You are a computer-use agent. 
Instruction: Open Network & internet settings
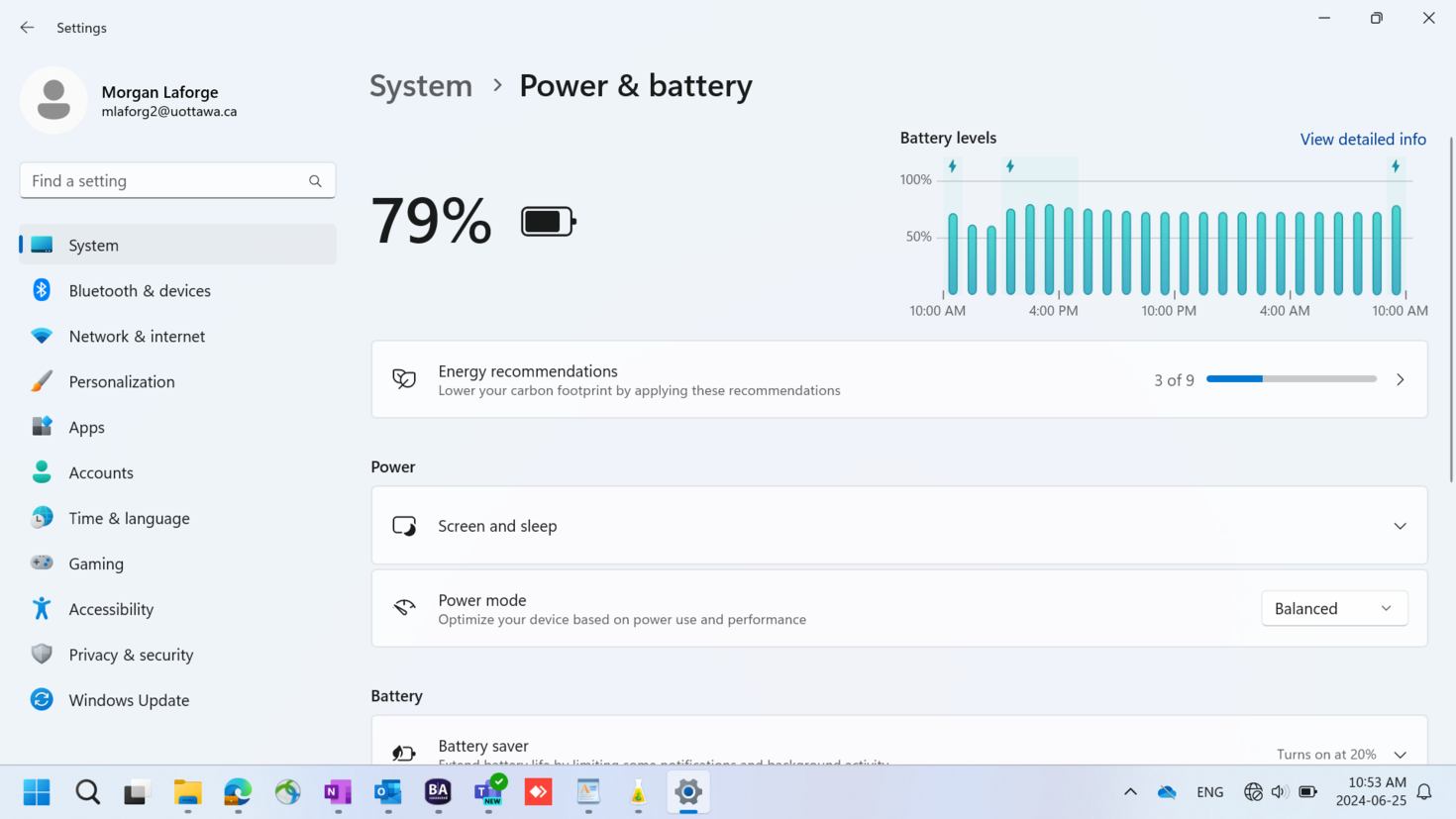[137, 337]
